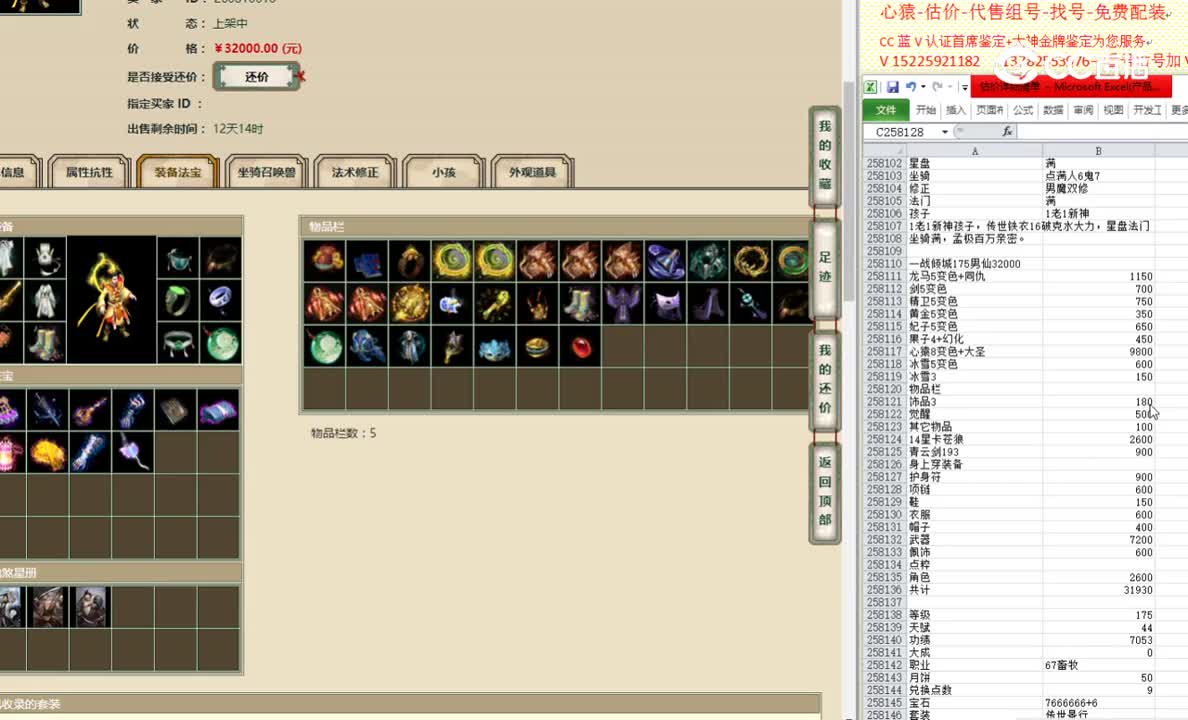Screen dimensions: 1188x720
Task: Open the Excel 公式 ribbon tab
Action: coord(1023,110)
